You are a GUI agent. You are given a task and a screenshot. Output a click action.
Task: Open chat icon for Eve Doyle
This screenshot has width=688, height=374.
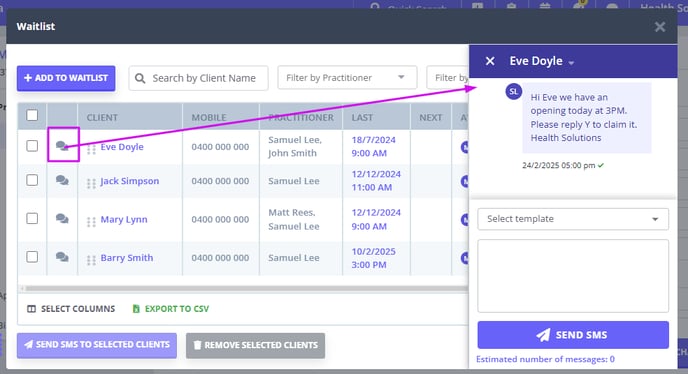62,146
